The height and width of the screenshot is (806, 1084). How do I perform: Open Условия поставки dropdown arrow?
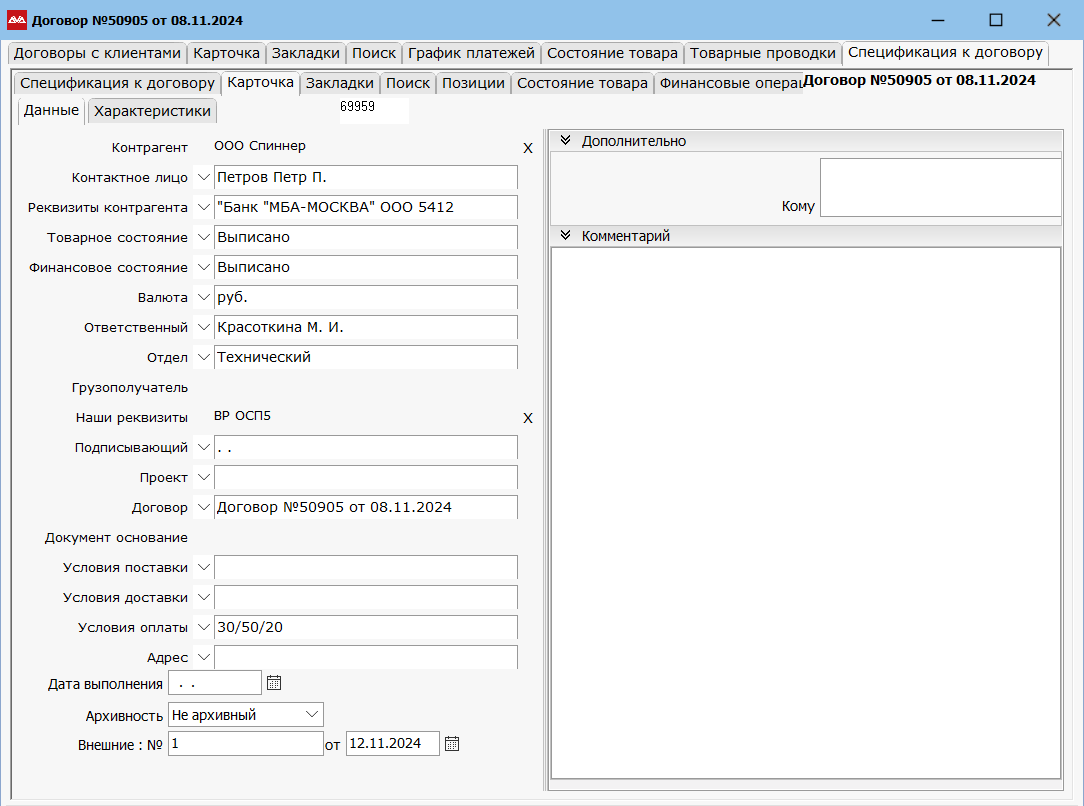pos(203,568)
